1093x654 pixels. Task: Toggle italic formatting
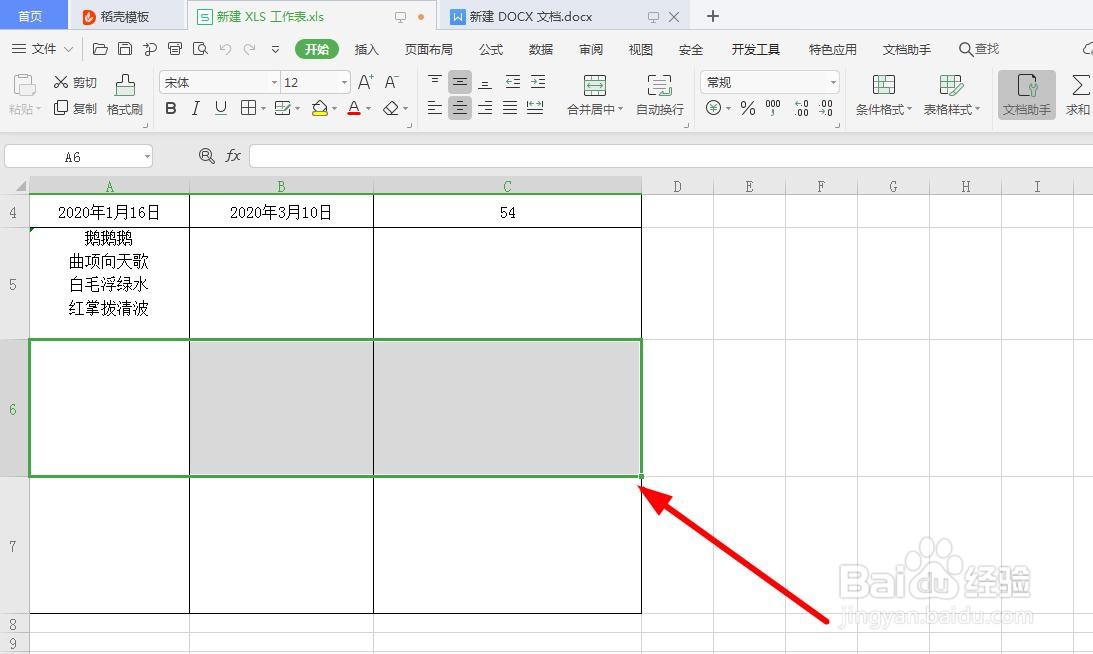(196, 108)
